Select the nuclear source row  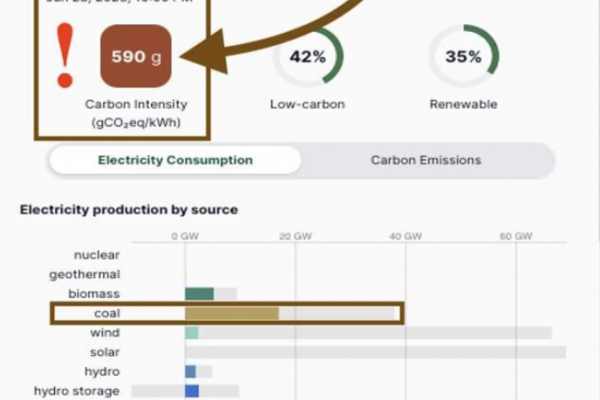tap(96, 255)
